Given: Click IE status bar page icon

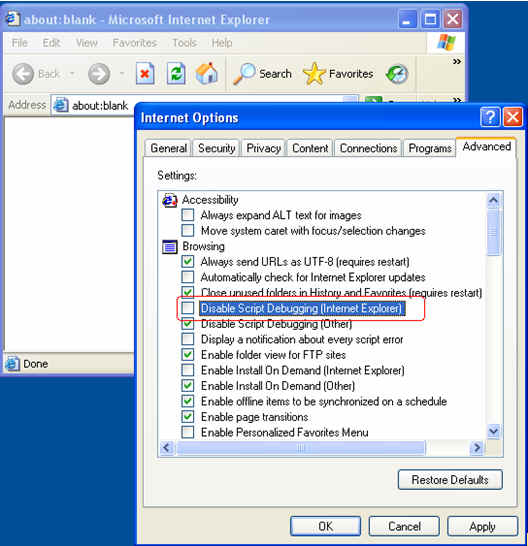Looking at the screenshot, I should (12, 364).
